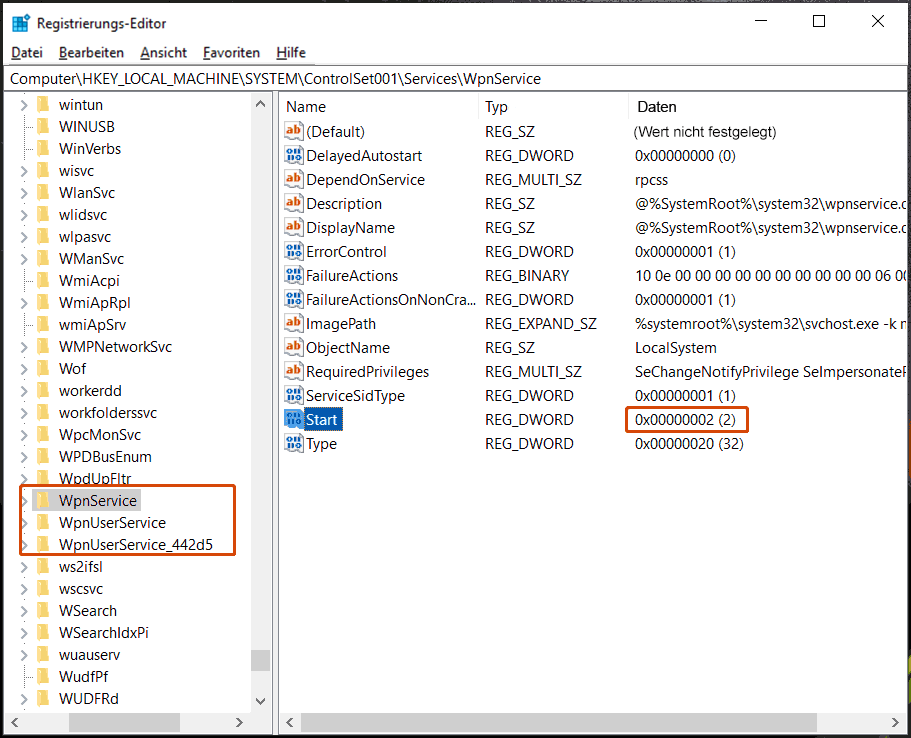The width and height of the screenshot is (911, 738).
Task: Click the DWORD icon beside ErrorControl
Action: 293,251
